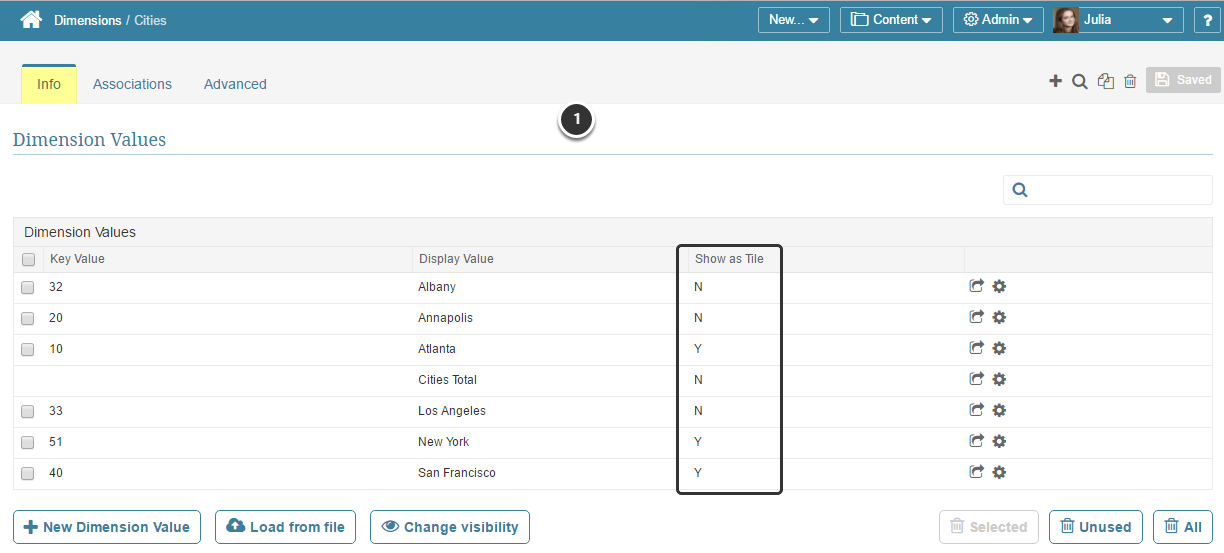Go to the home page icon
Image resolution: width=1224 pixels, height=553 pixels.
pyautogui.click(x=31, y=19)
